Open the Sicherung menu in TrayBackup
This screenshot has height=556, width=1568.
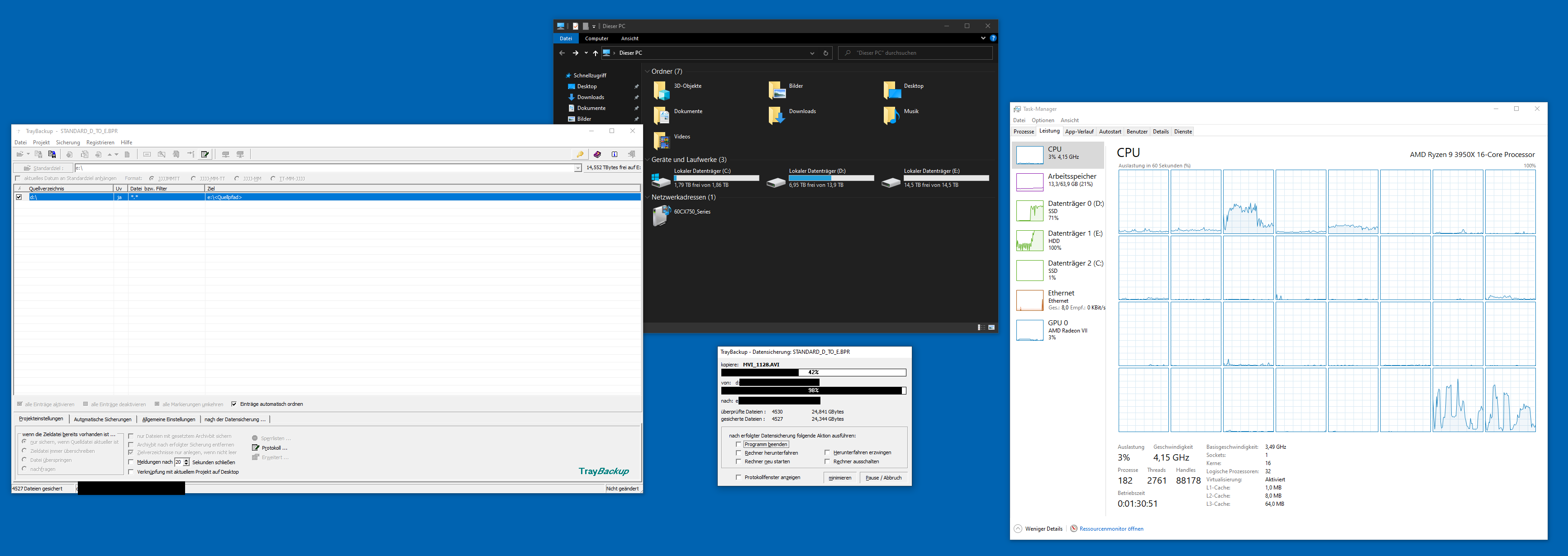pos(67,143)
